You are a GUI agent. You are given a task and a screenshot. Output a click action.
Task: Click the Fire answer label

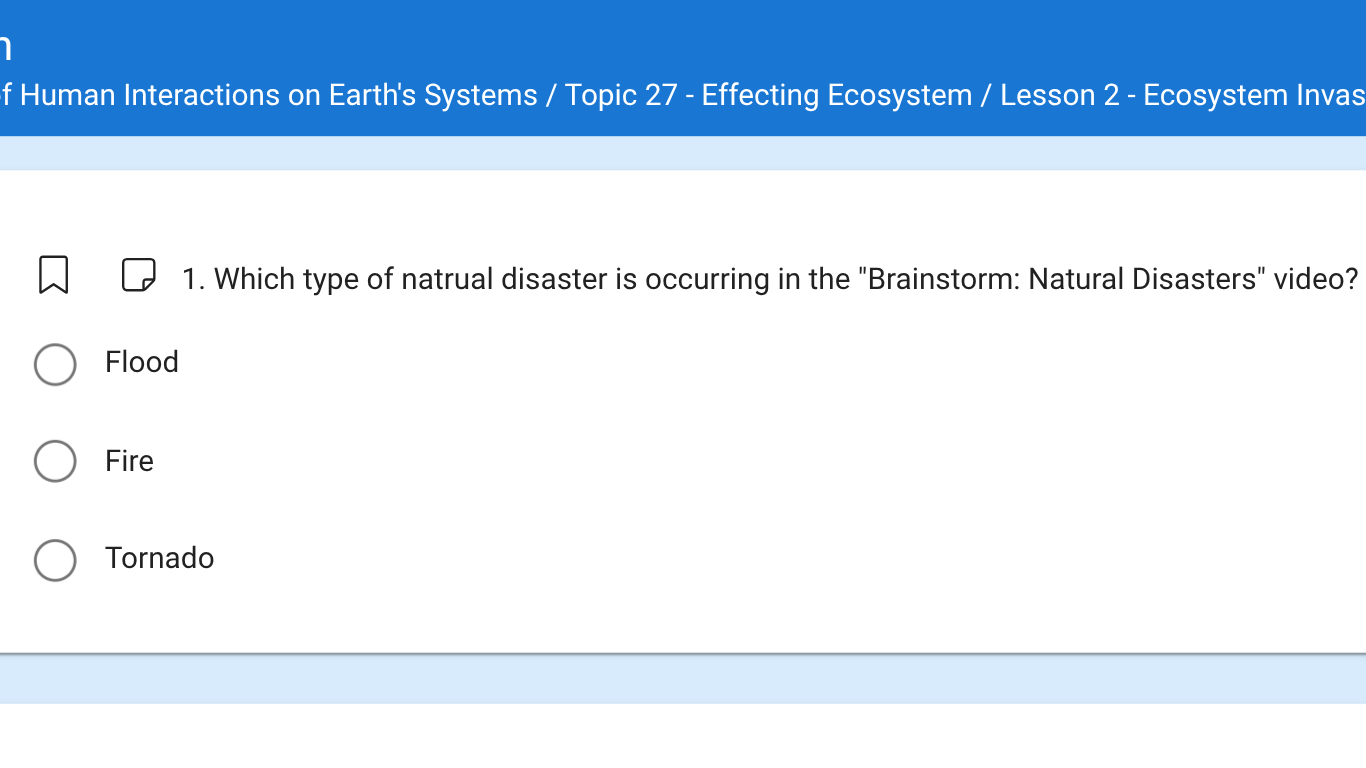pyautogui.click(x=130, y=461)
